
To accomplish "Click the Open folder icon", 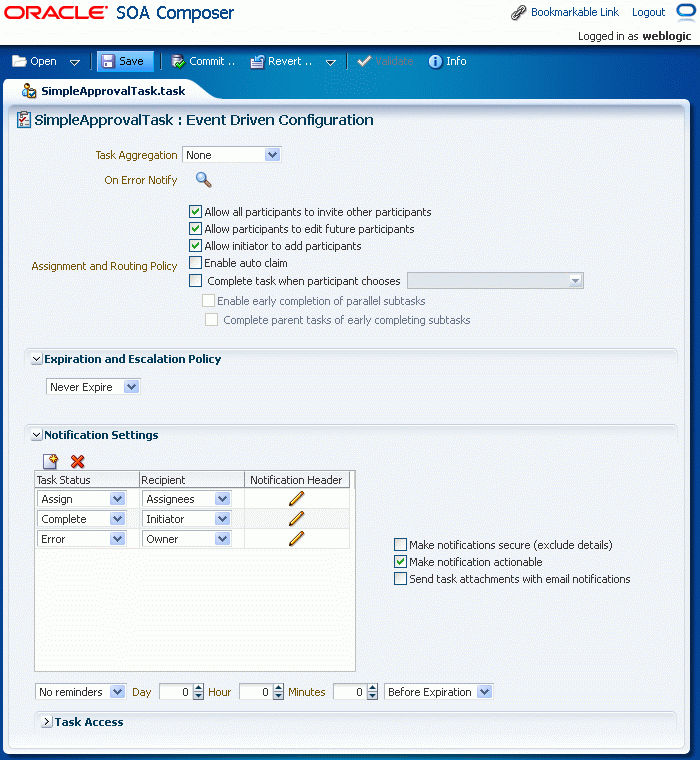I will [x=19, y=61].
